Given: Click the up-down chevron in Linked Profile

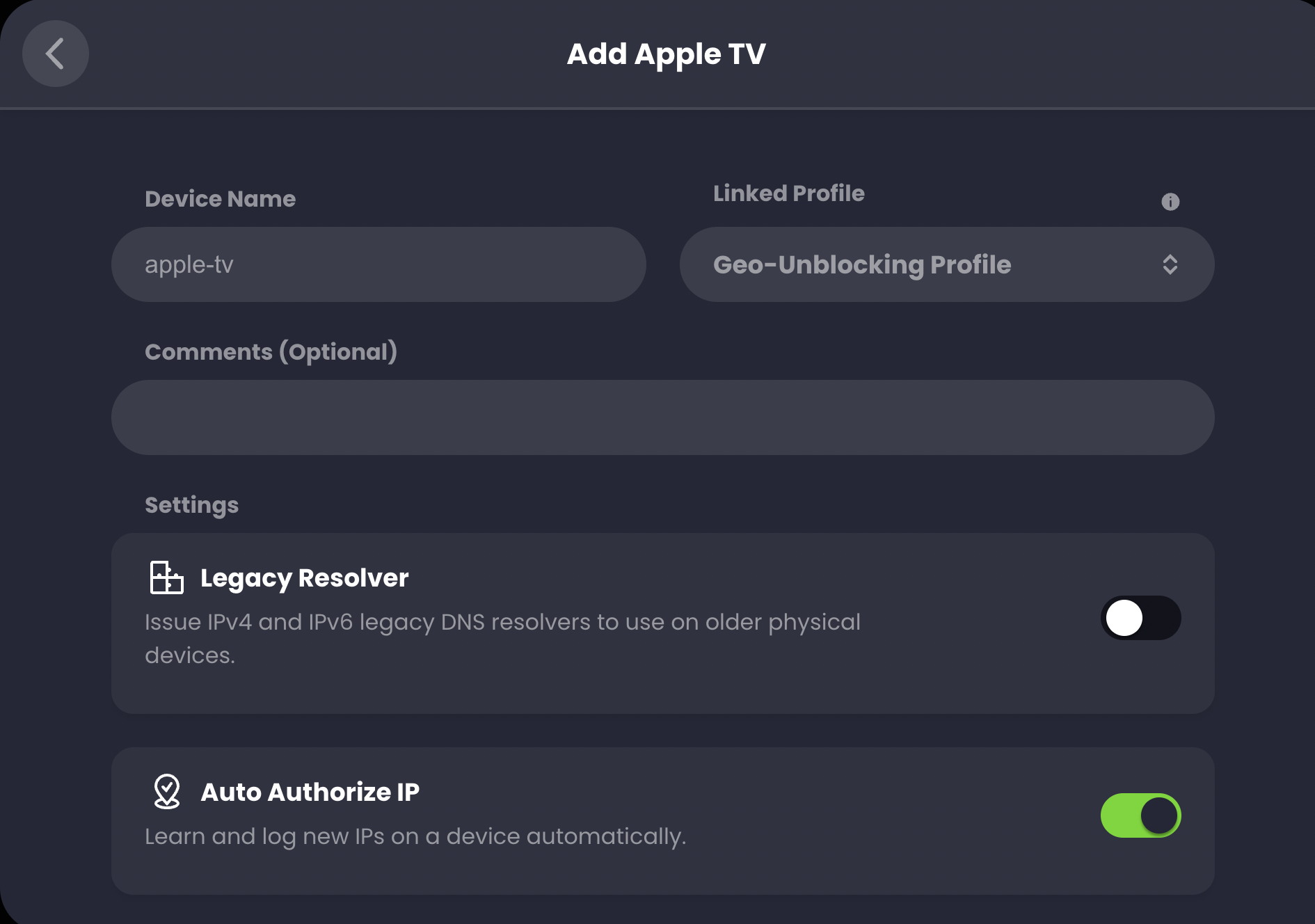Looking at the screenshot, I should click(x=1170, y=264).
